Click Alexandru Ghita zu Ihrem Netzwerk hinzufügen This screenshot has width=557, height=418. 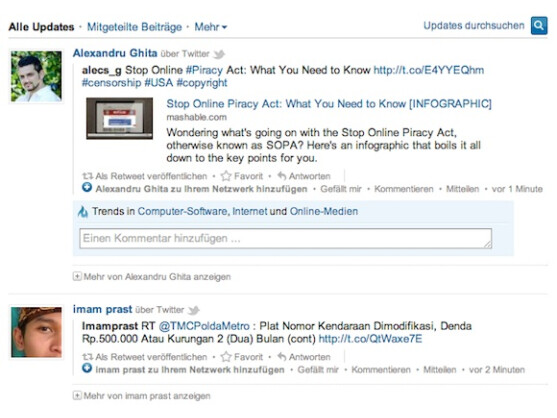(x=201, y=189)
